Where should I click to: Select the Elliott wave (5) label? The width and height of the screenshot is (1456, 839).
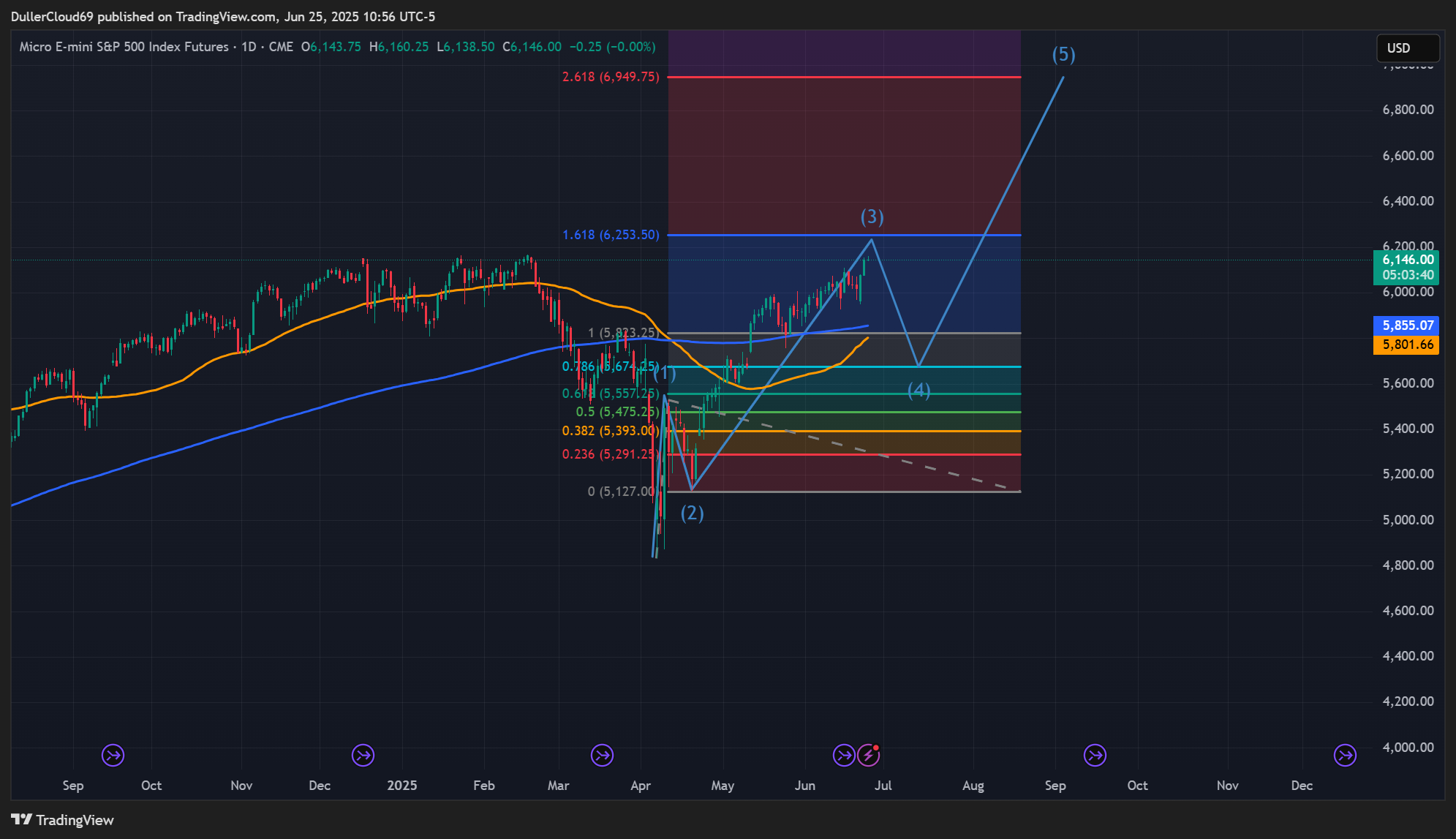1063,54
